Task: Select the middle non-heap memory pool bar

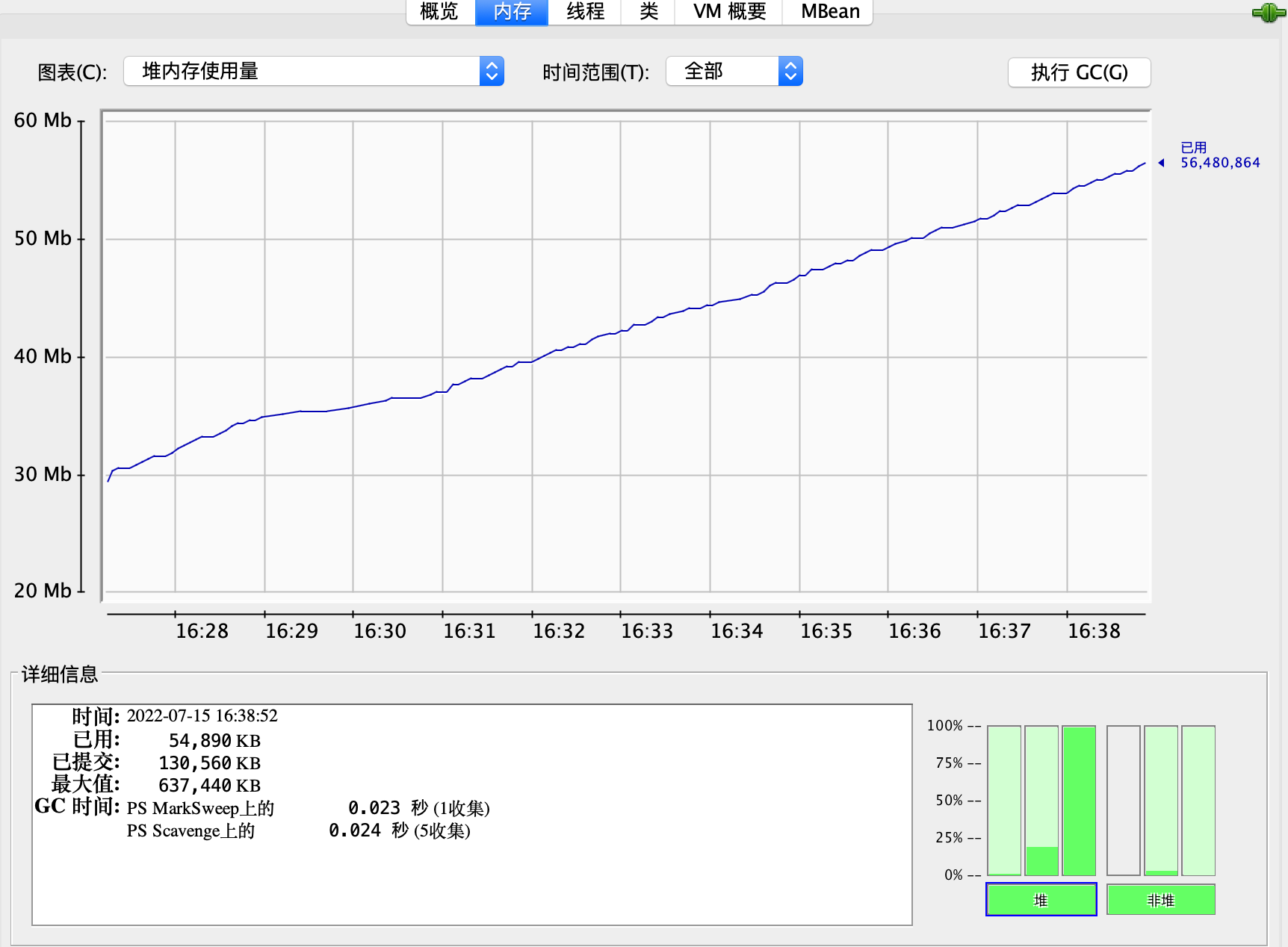Action: (1160, 800)
